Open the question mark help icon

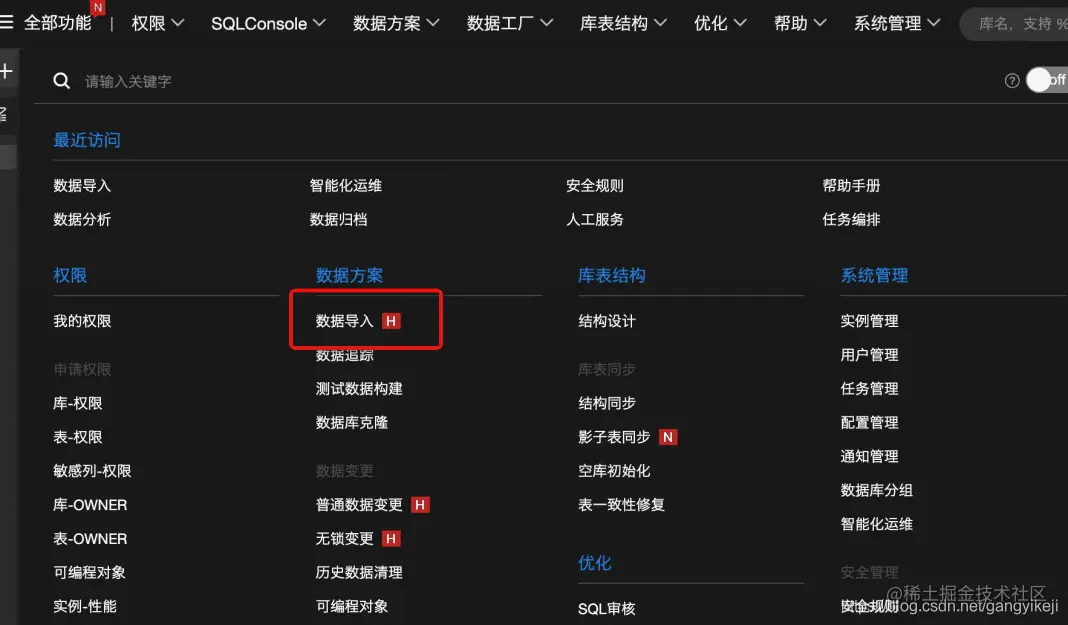(x=1012, y=80)
